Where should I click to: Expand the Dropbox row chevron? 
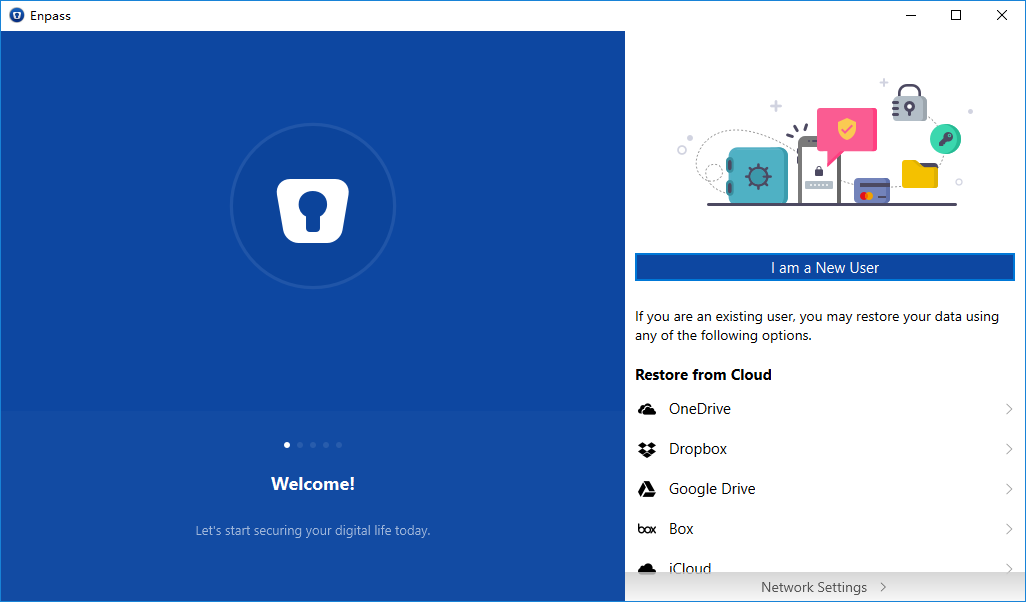[1009, 449]
